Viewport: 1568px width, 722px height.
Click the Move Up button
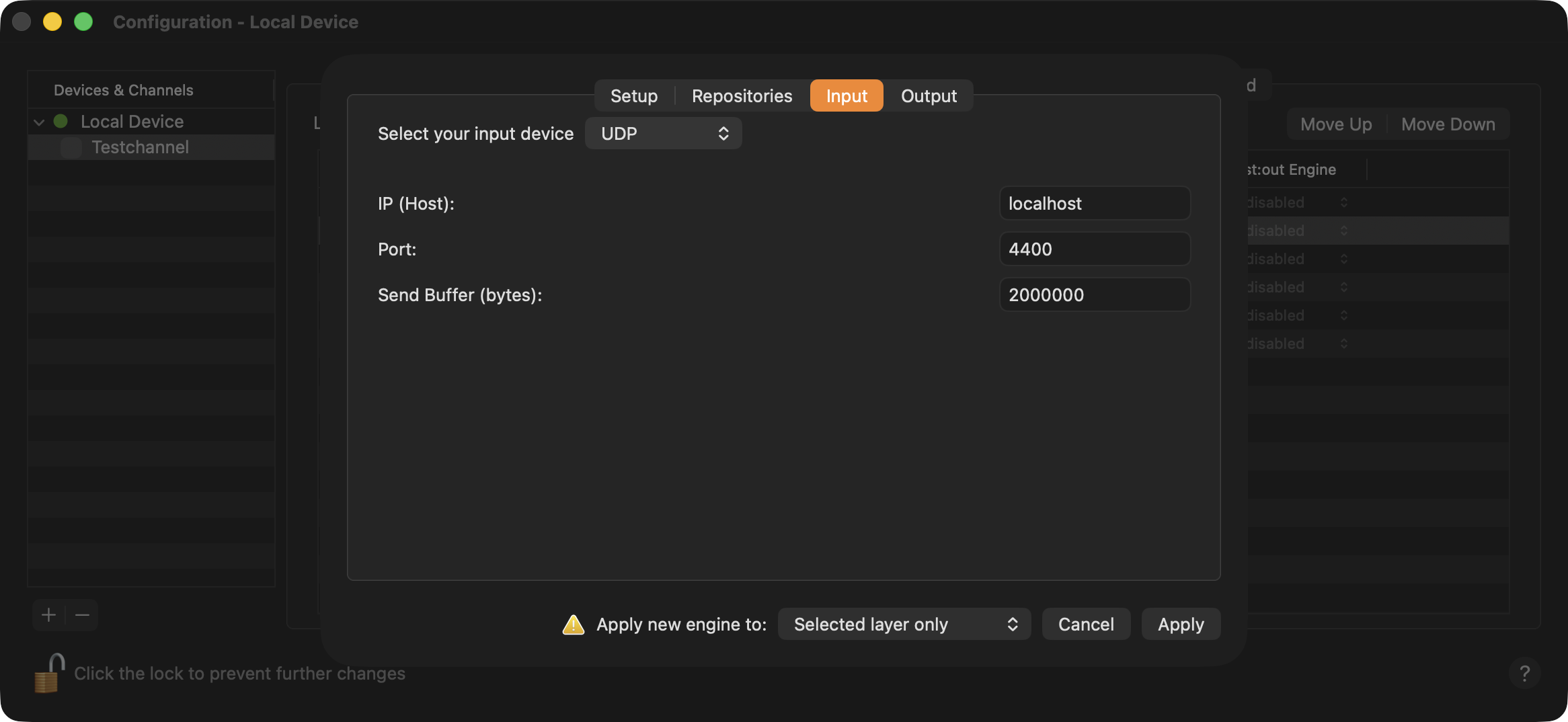click(1336, 124)
